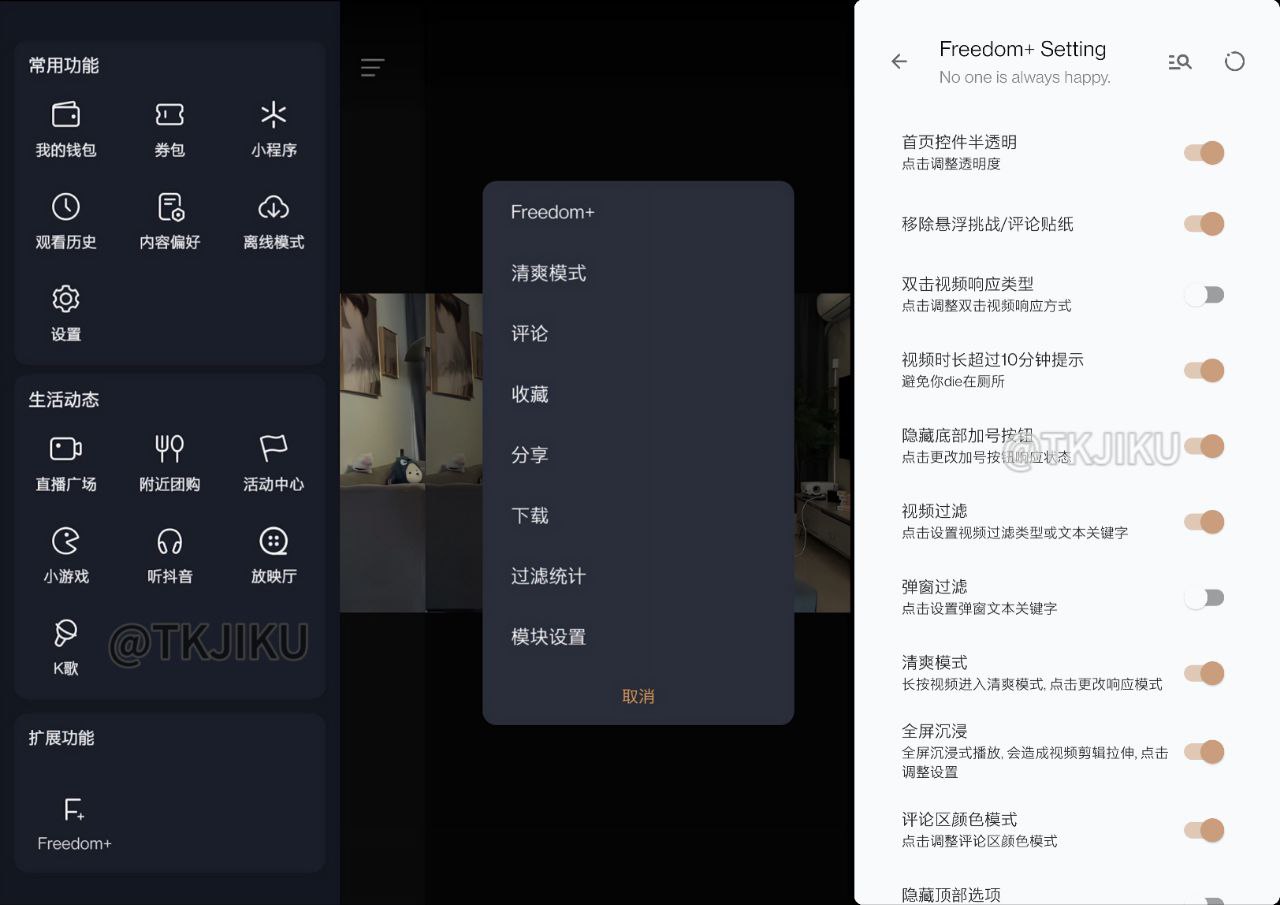Open 听抖音 headphones icon
This screenshot has height=905, width=1280.
(x=169, y=541)
